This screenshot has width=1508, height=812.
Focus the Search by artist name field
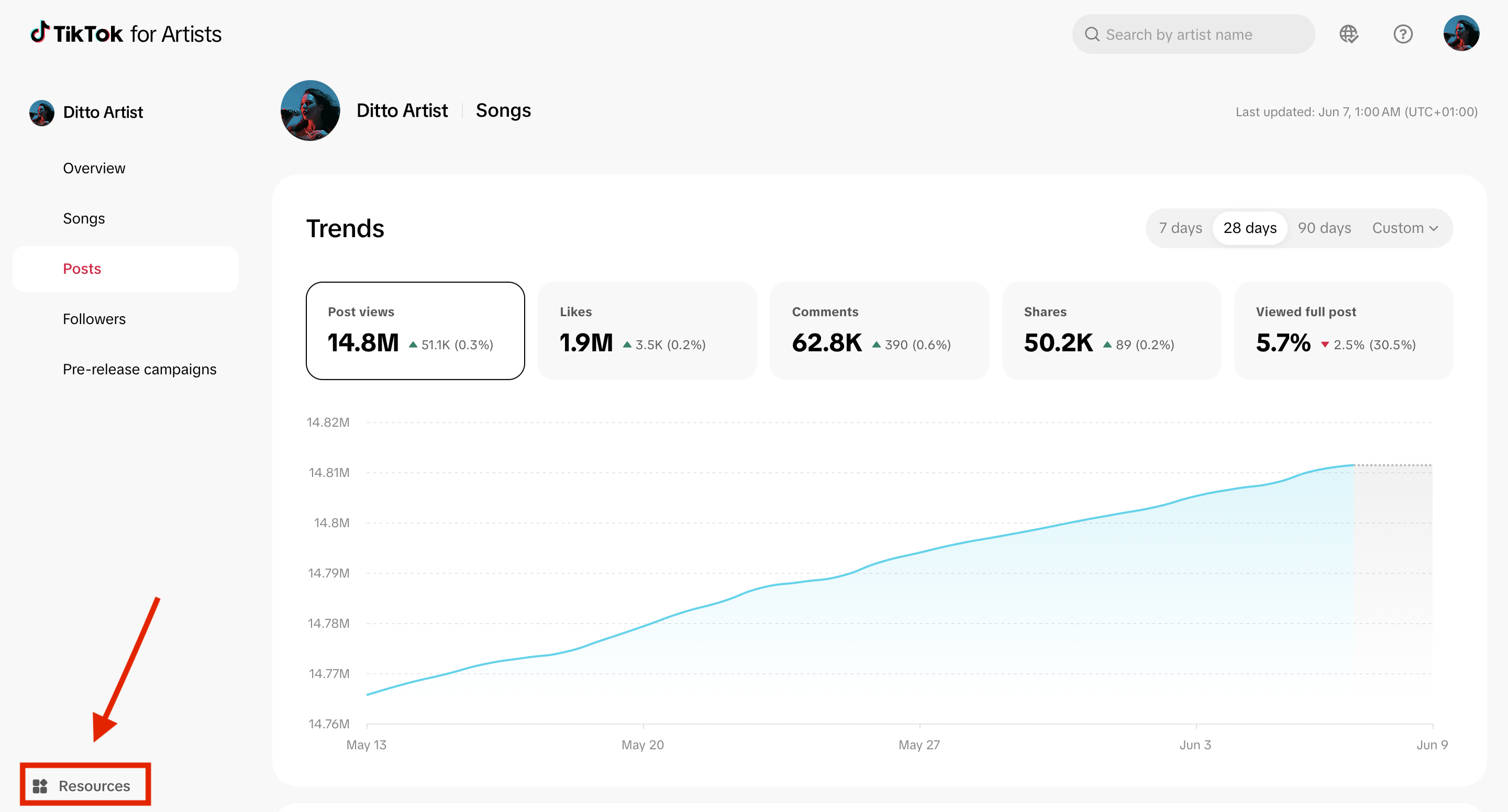point(1193,35)
